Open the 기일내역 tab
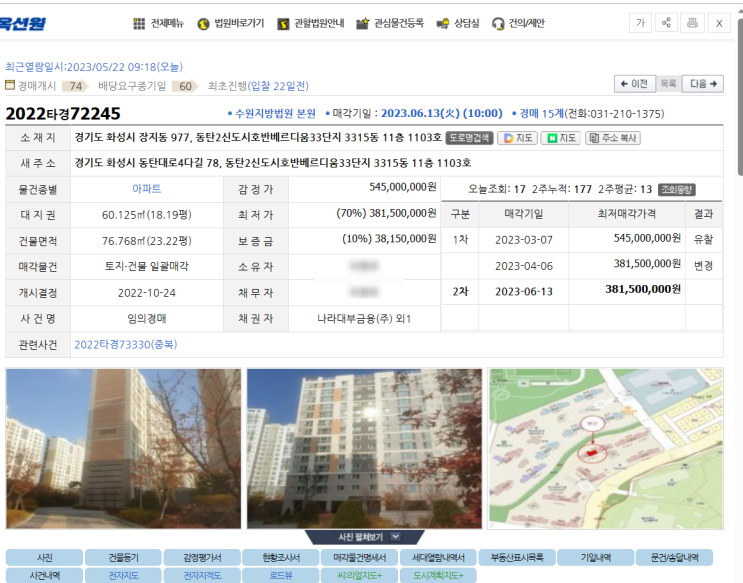Screen dimensions: 743x583 [x=596, y=557]
